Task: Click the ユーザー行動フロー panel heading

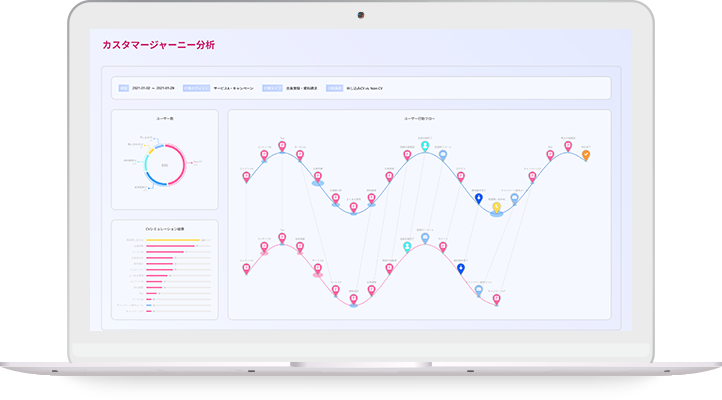Action: pyautogui.click(x=418, y=119)
